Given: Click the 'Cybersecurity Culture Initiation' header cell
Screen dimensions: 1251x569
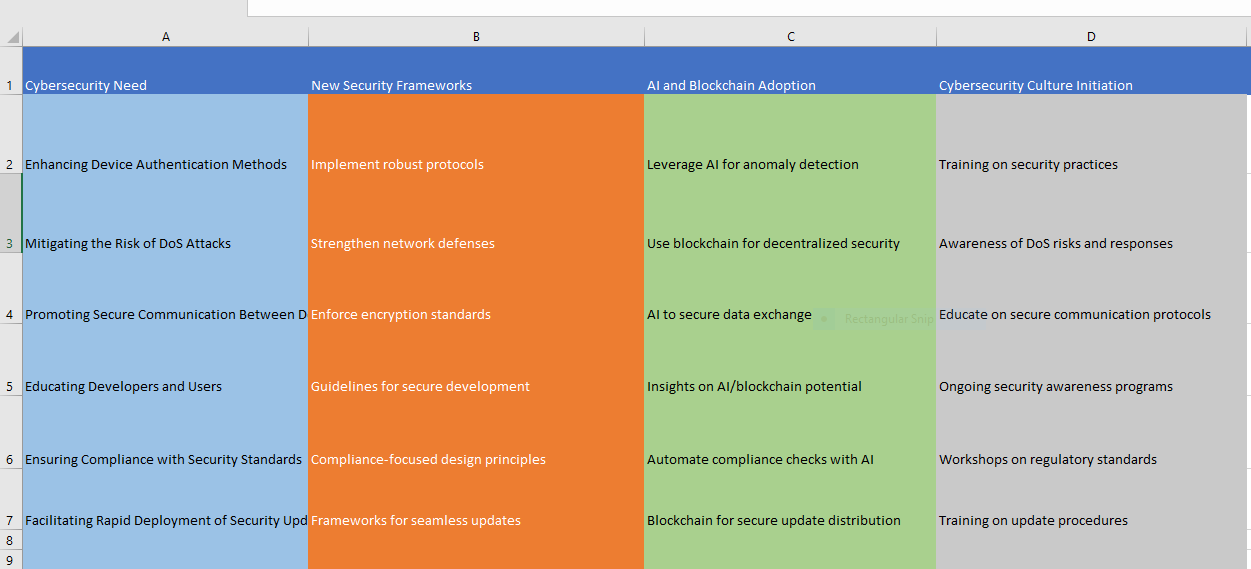Looking at the screenshot, I should [x=1091, y=70].
